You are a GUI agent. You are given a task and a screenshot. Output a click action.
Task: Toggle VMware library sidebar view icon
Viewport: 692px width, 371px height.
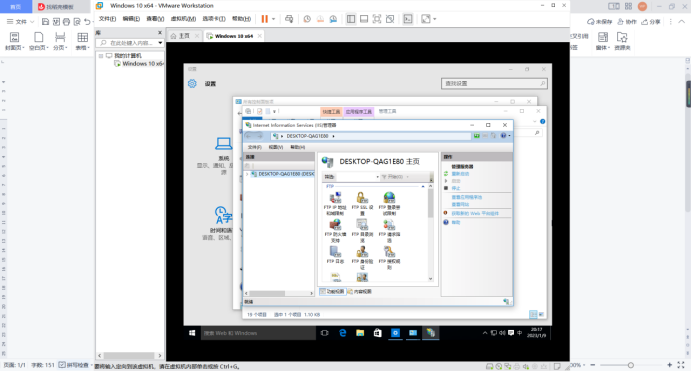click(351, 19)
